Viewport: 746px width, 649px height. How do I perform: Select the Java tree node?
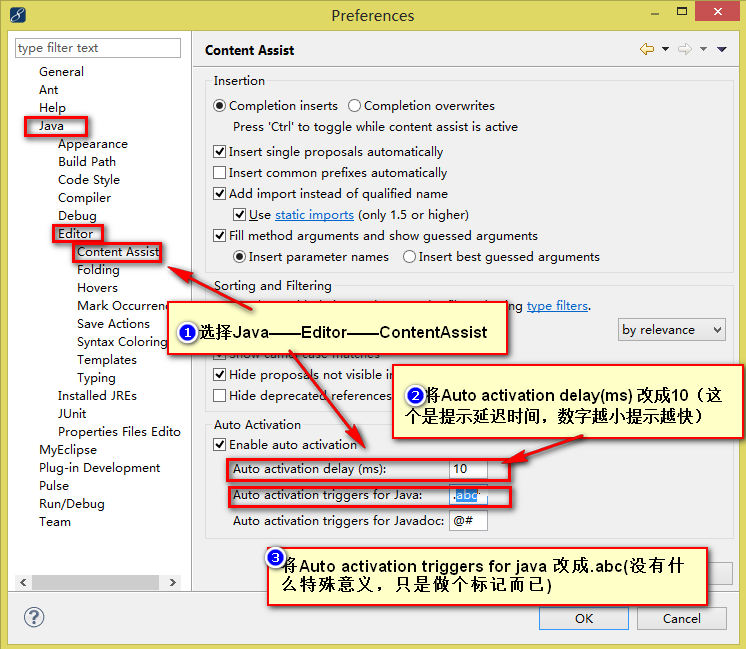point(51,126)
